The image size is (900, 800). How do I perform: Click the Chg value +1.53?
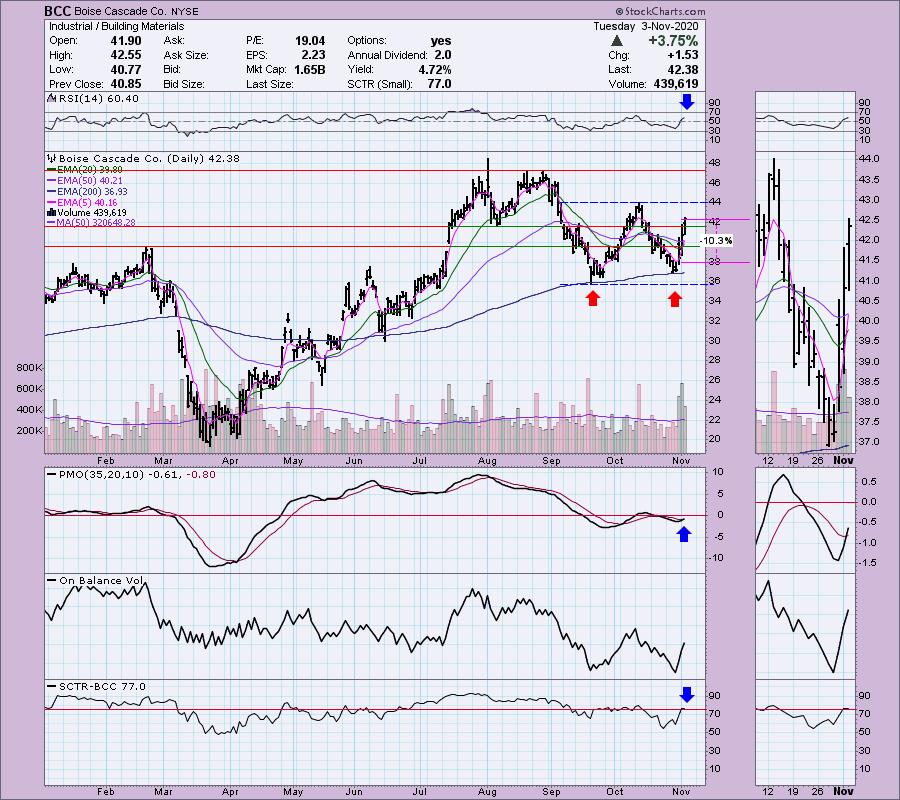click(x=682, y=55)
